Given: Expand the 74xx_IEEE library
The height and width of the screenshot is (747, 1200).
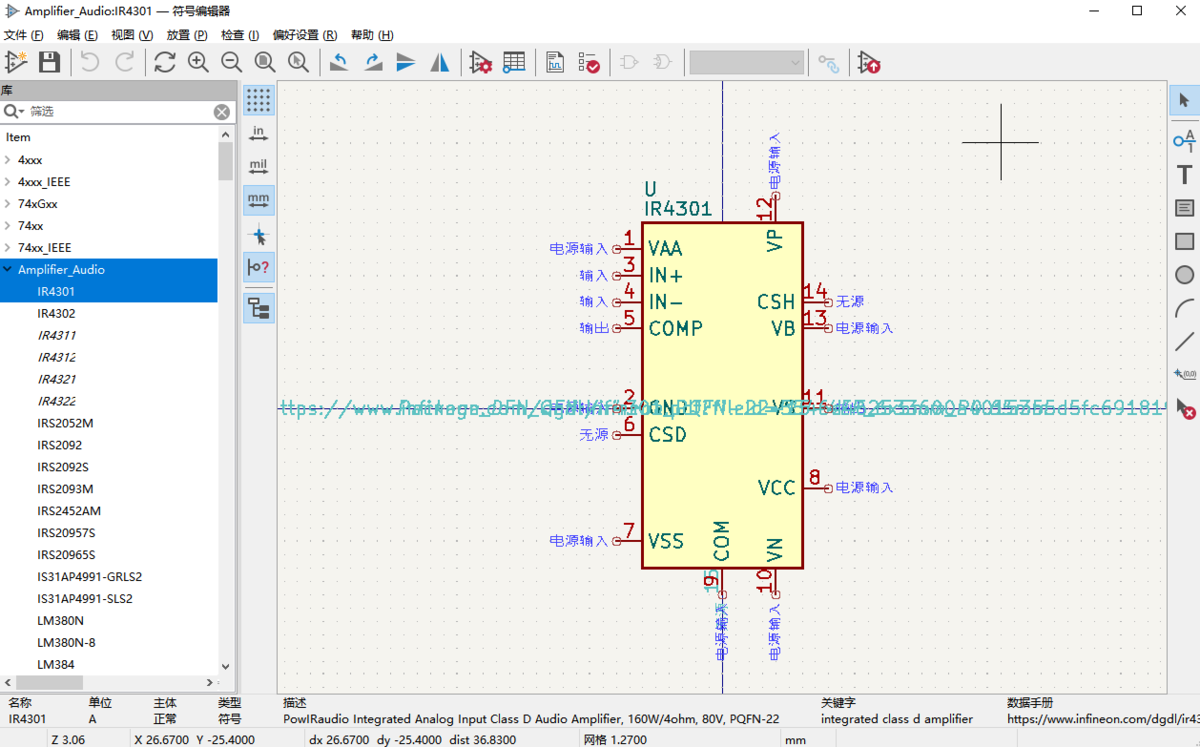Looking at the screenshot, I should [x=9, y=247].
